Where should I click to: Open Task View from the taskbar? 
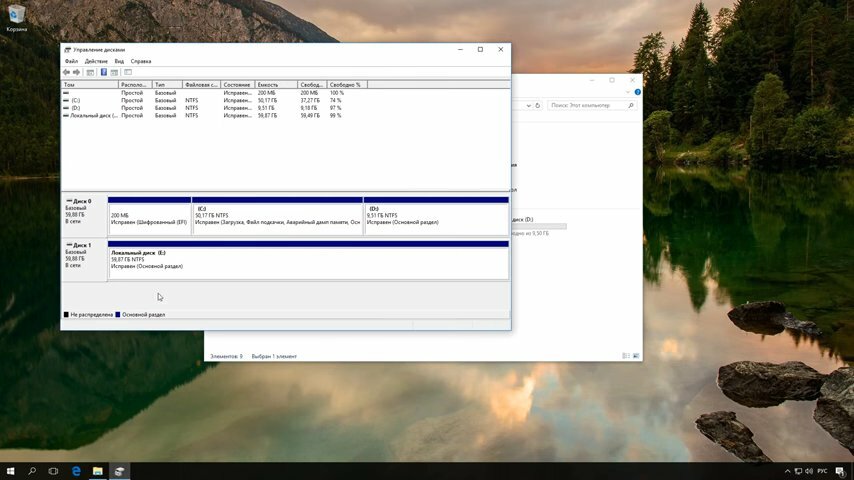(53, 471)
